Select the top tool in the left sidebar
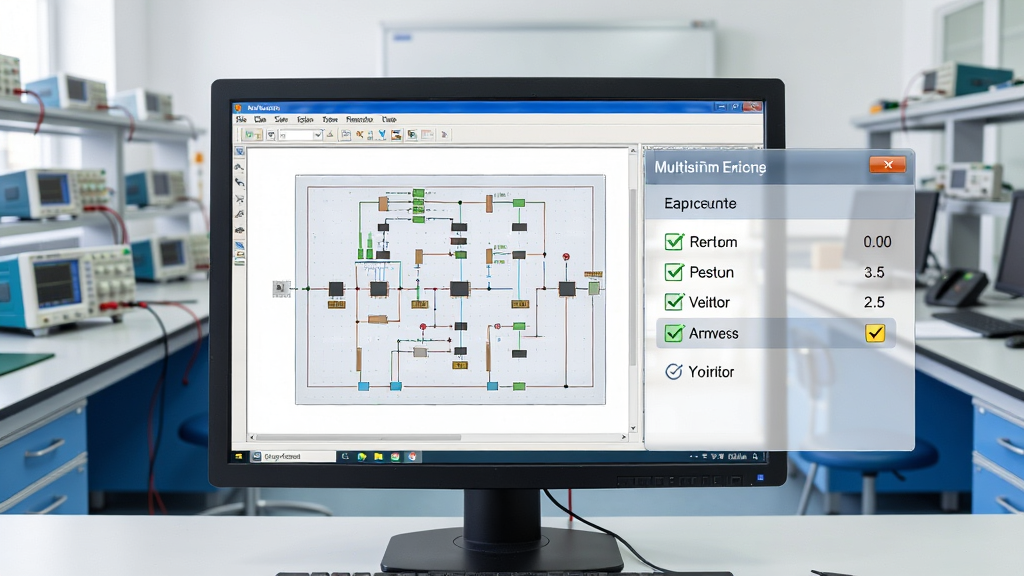This screenshot has width=1024, height=576. tap(240, 152)
